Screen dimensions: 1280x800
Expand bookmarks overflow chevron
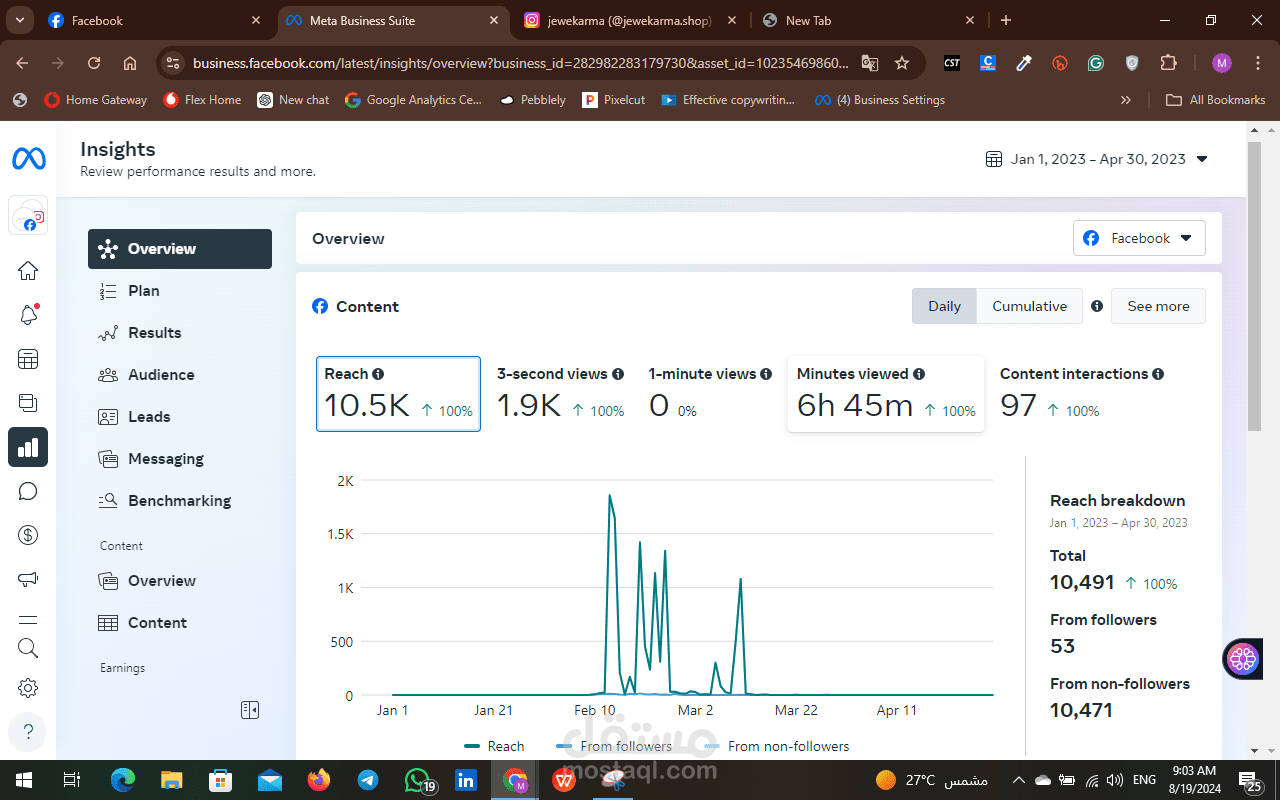1126,100
